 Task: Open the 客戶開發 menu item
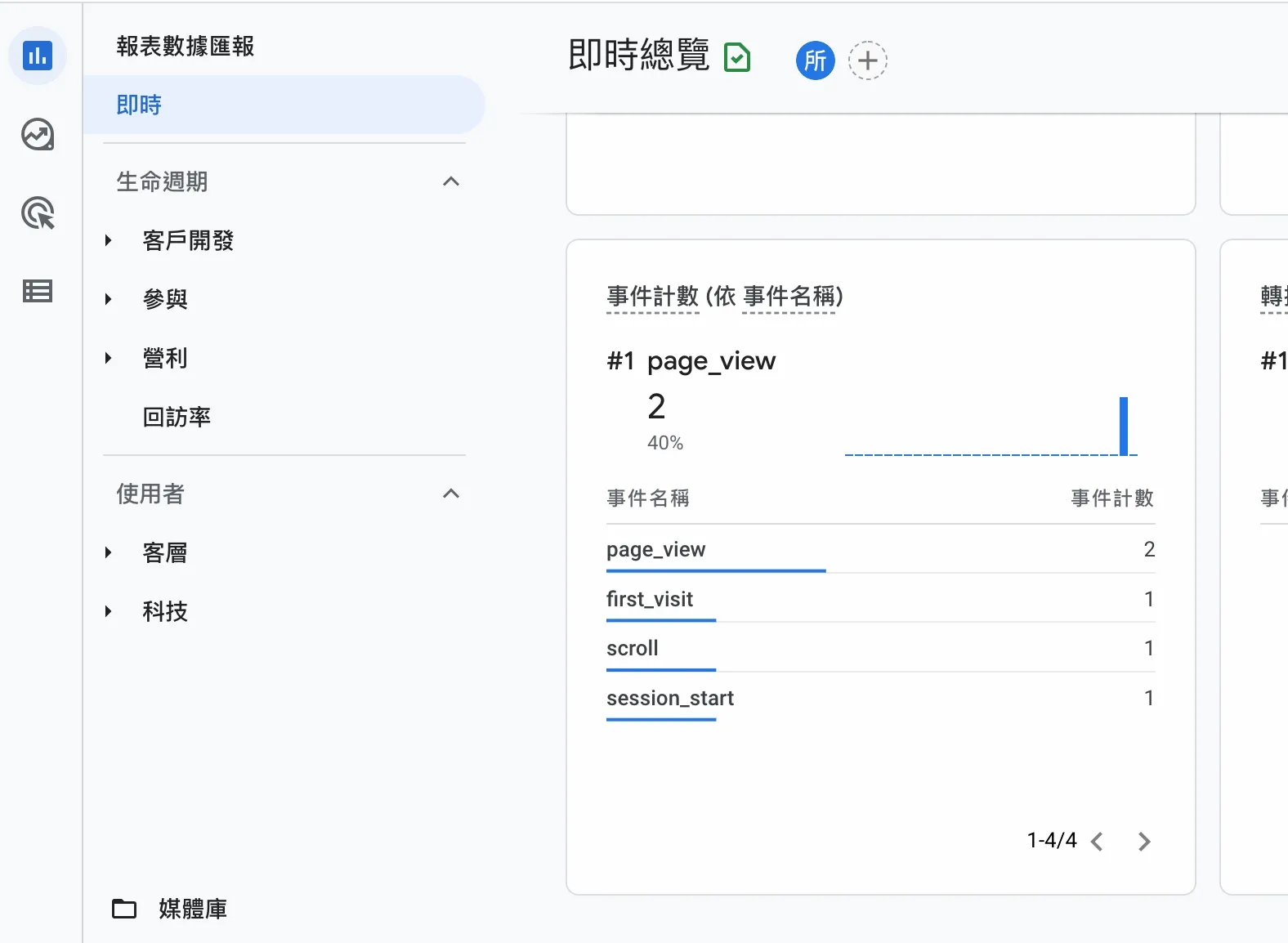pyautogui.click(x=188, y=240)
